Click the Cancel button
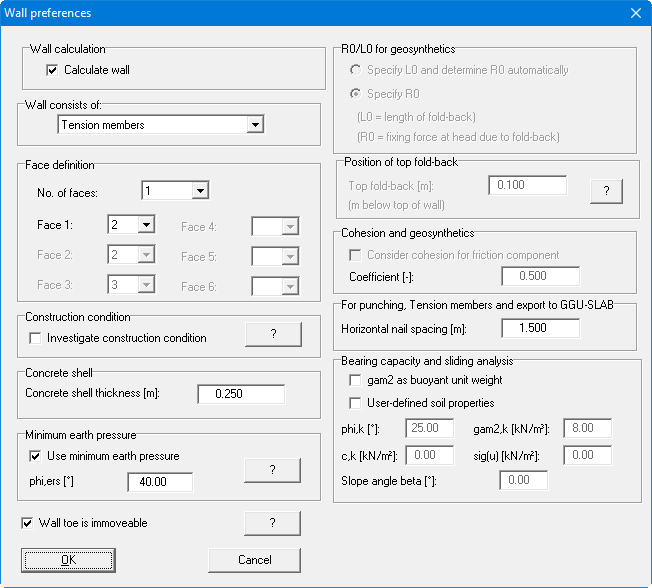Viewport: 652px width, 588px height. tap(254, 560)
